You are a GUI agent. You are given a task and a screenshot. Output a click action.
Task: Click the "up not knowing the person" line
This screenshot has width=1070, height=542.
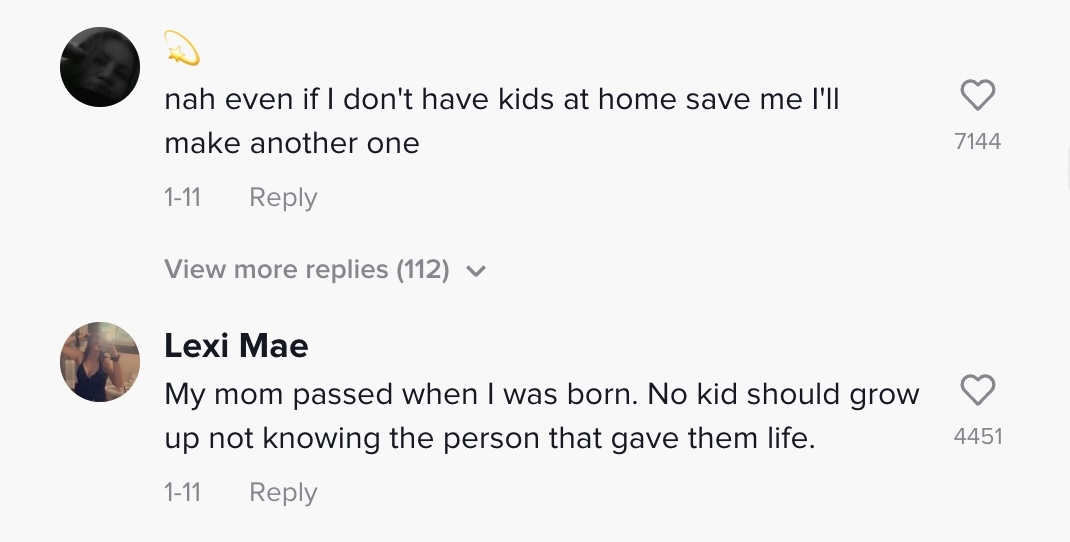[490, 438]
